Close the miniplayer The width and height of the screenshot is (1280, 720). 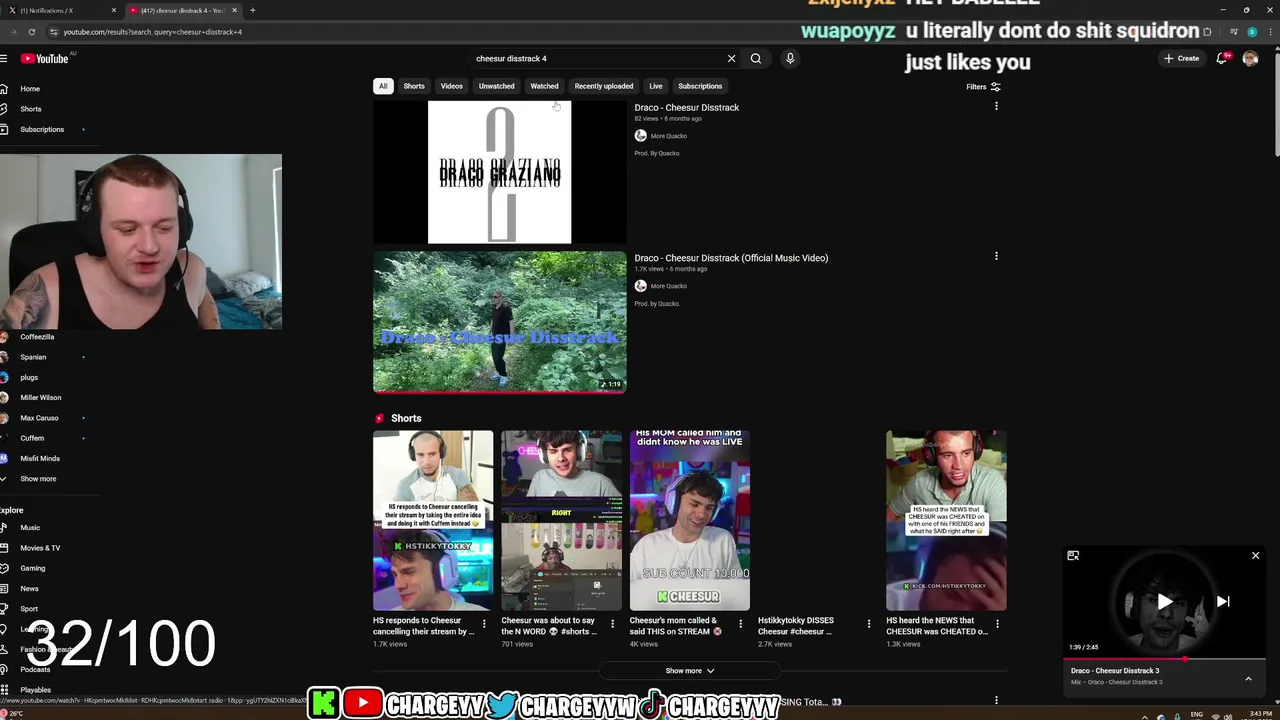(1256, 556)
